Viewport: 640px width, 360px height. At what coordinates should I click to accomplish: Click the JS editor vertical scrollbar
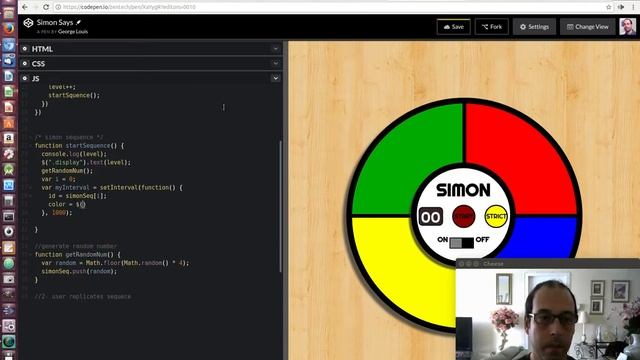pyautogui.click(x=280, y=206)
